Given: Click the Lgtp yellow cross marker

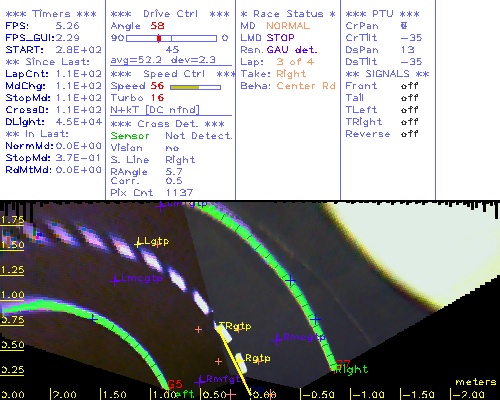Looking at the screenshot, I should pos(138,243).
